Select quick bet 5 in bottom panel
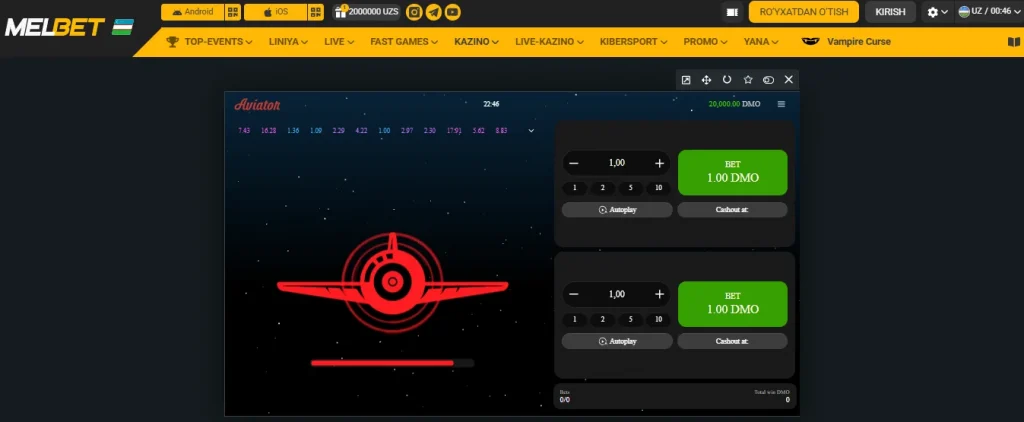The height and width of the screenshot is (422, 1024). [631, 319]
